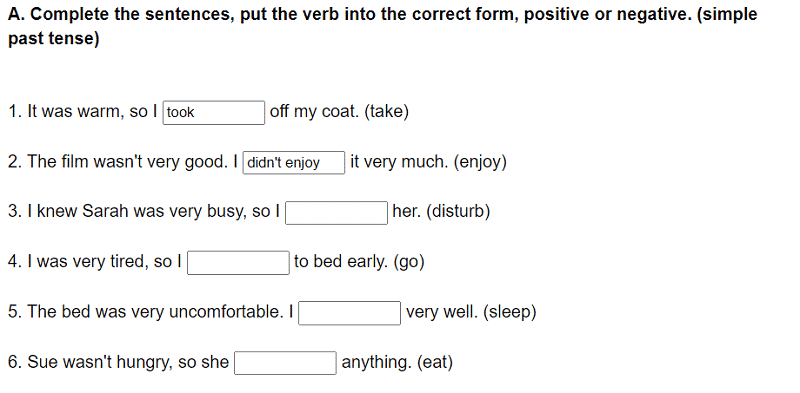Click the text 'It was warm, so I'

pyautogui.click(x=92, y=111)
